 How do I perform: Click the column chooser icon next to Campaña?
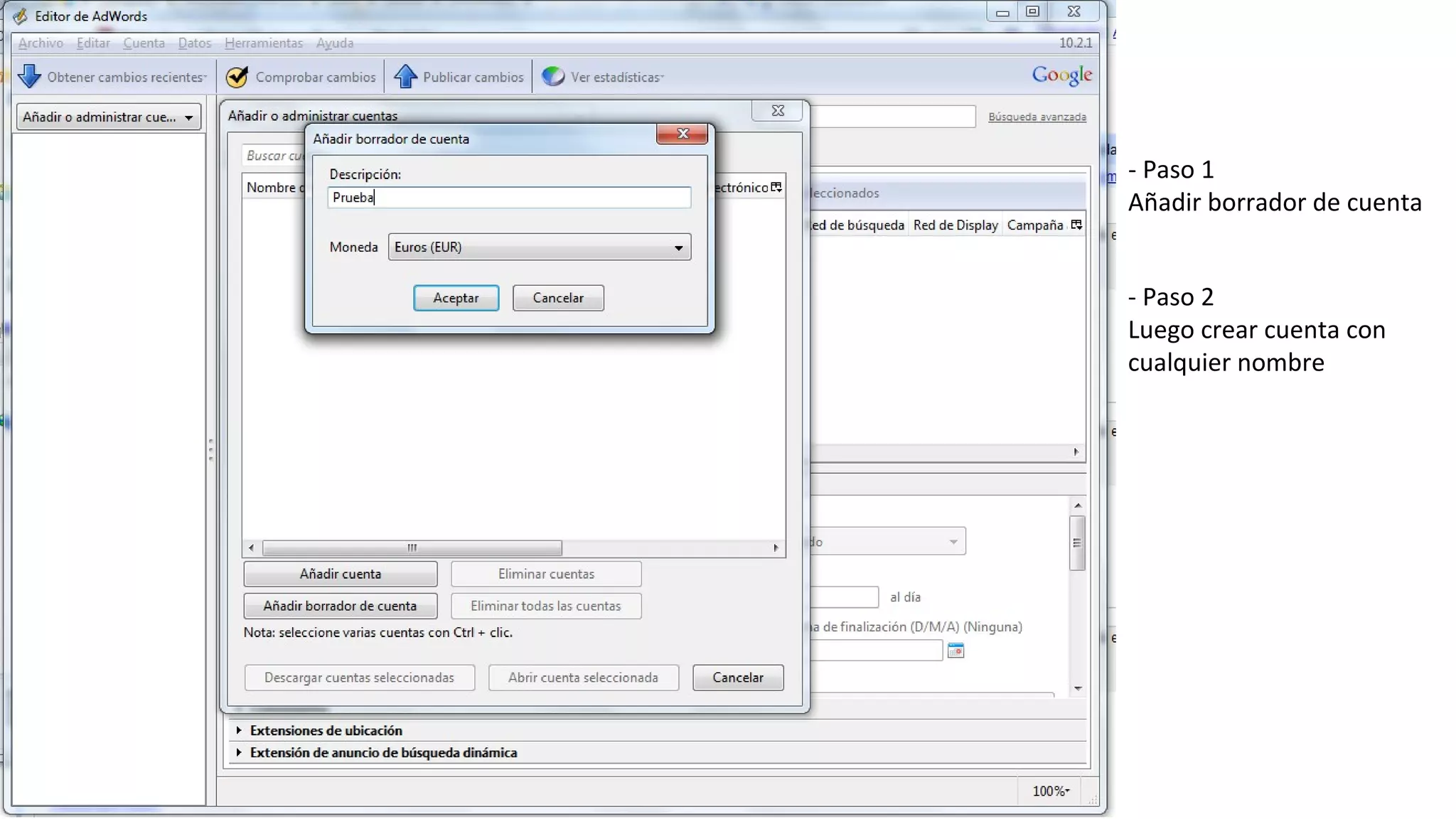pos(1076,225)
